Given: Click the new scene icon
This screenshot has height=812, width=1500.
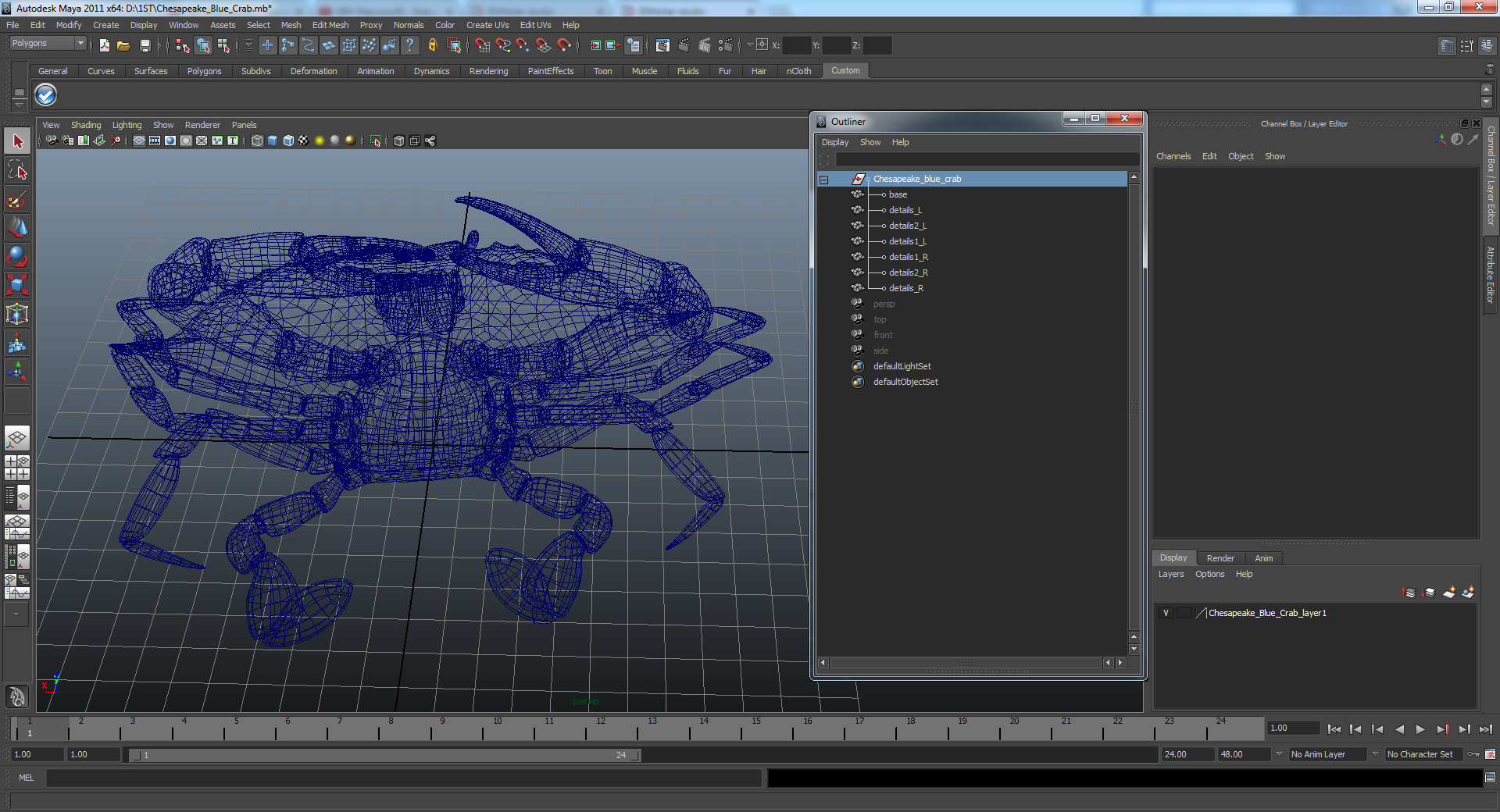Looking at the screenshot, I should (104, 46).
